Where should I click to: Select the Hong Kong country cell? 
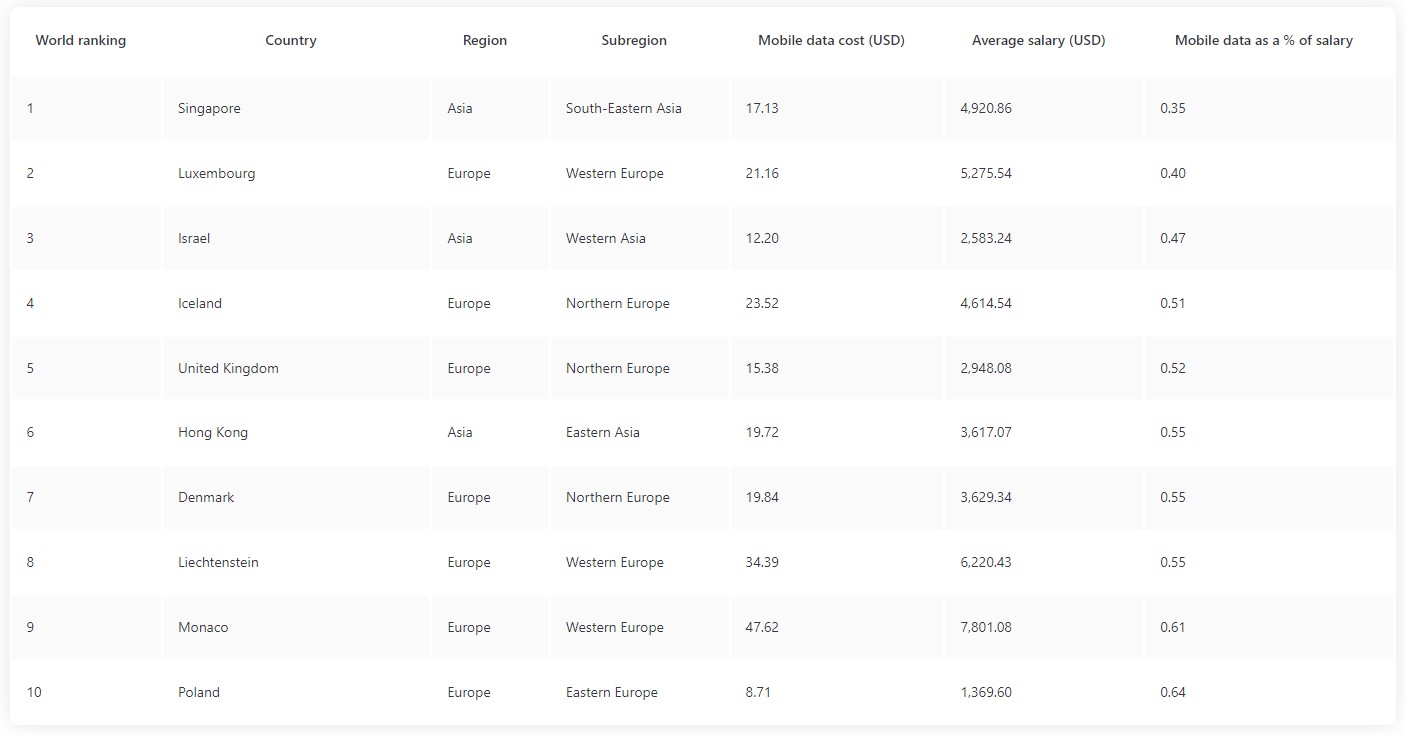213,433
